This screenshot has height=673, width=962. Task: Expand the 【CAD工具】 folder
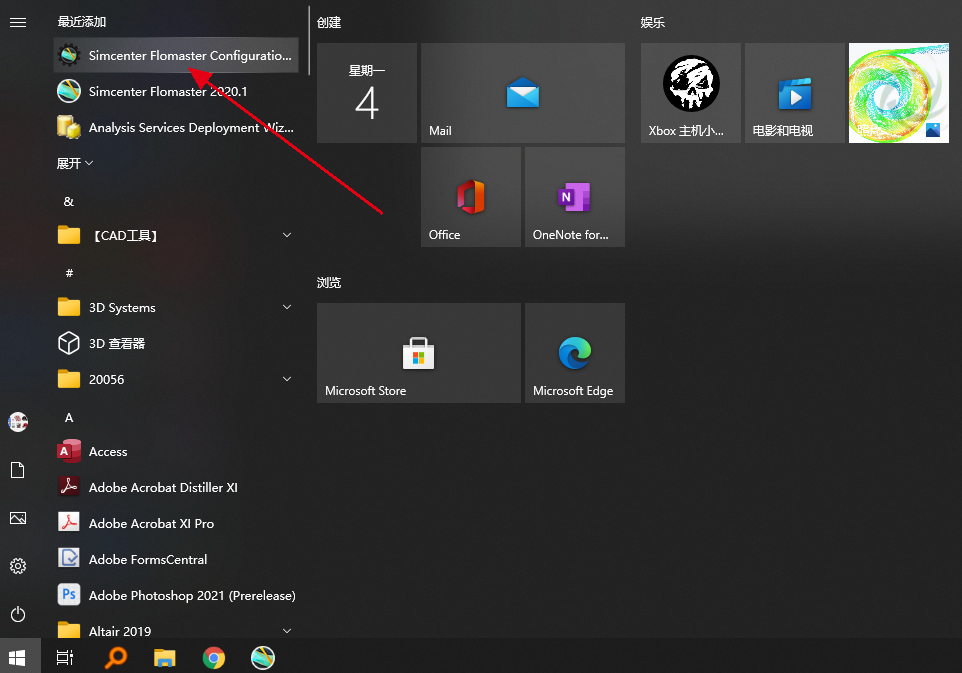click(176, 235)
